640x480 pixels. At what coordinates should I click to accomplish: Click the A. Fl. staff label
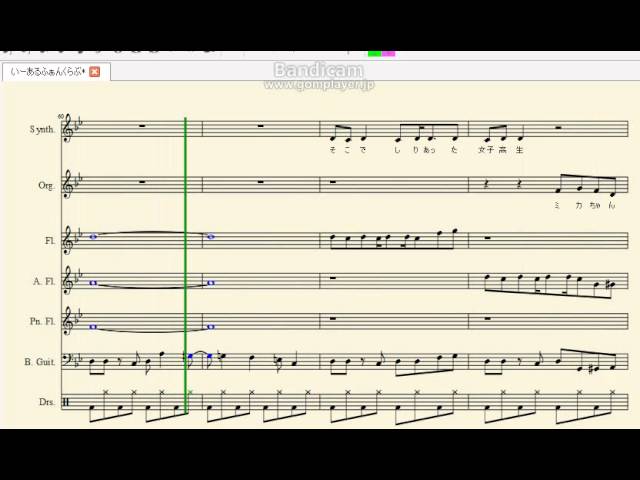44,282
